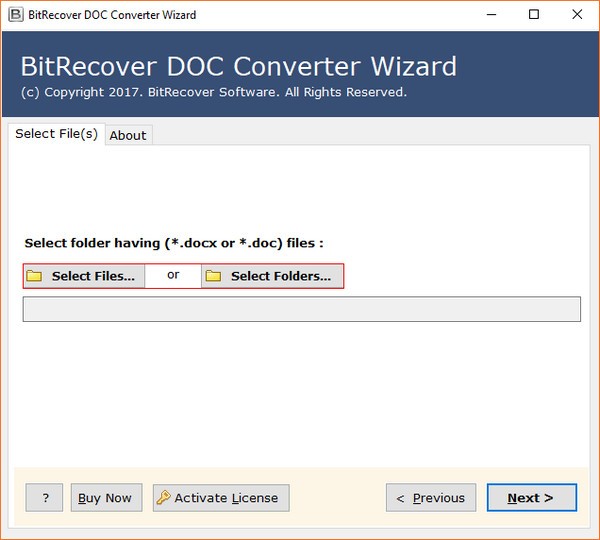Click the copyright notice in the banner
This screenshot has height=540, width=600.
tap(213, 92)
